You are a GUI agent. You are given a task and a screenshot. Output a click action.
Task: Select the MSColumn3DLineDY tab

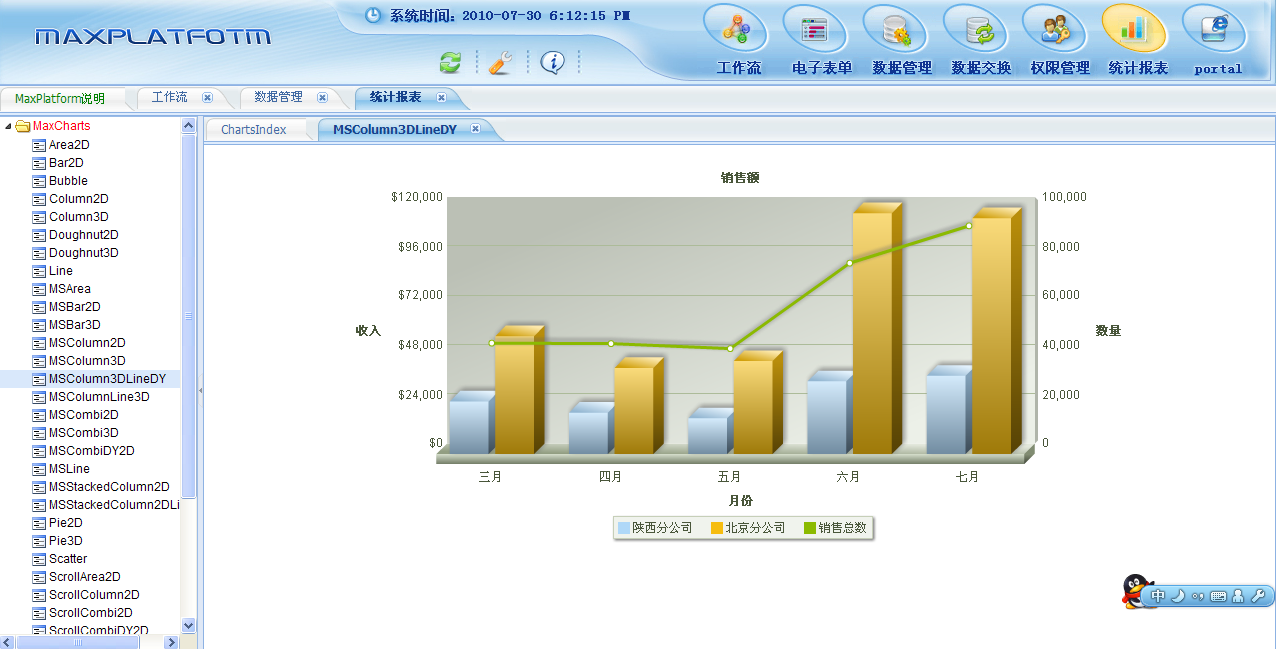(395, 130)
